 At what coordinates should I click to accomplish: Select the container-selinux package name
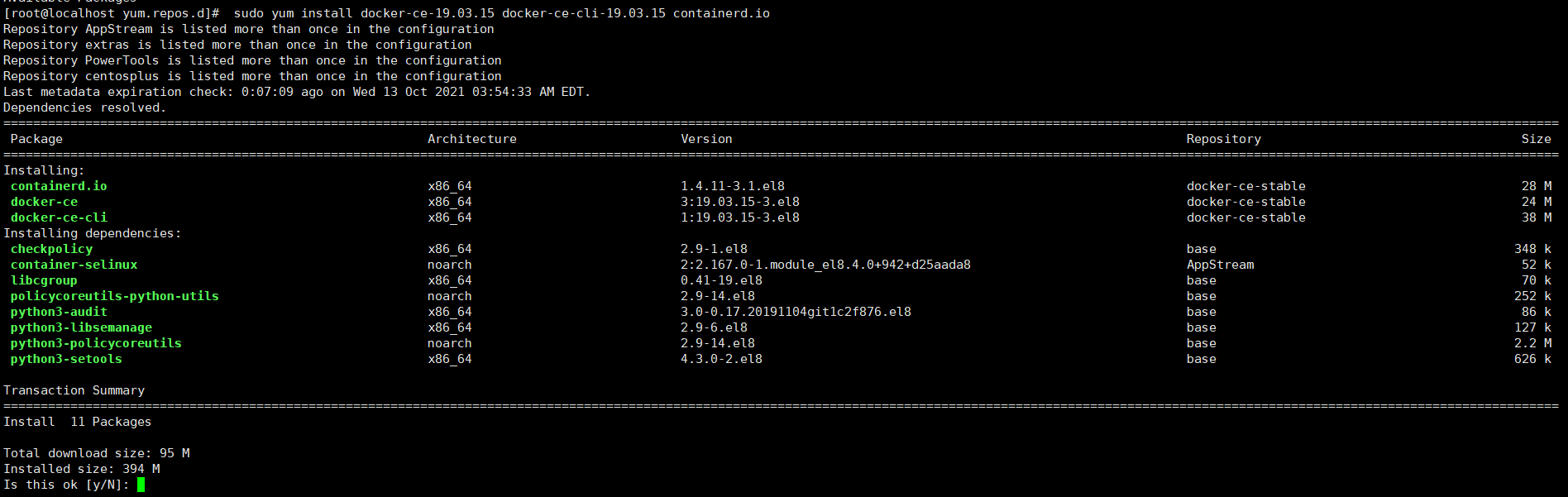(74, 265)
